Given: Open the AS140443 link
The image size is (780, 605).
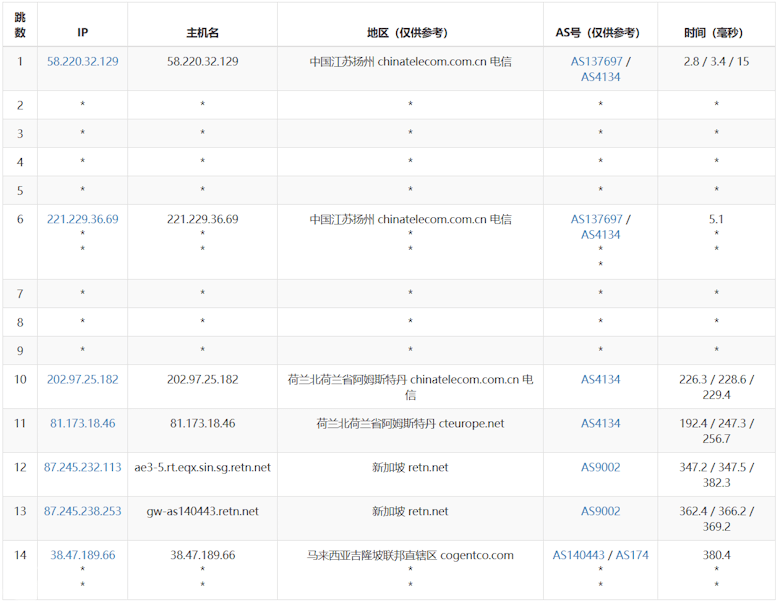Looking at the screenshot, I should pos(579,554).
